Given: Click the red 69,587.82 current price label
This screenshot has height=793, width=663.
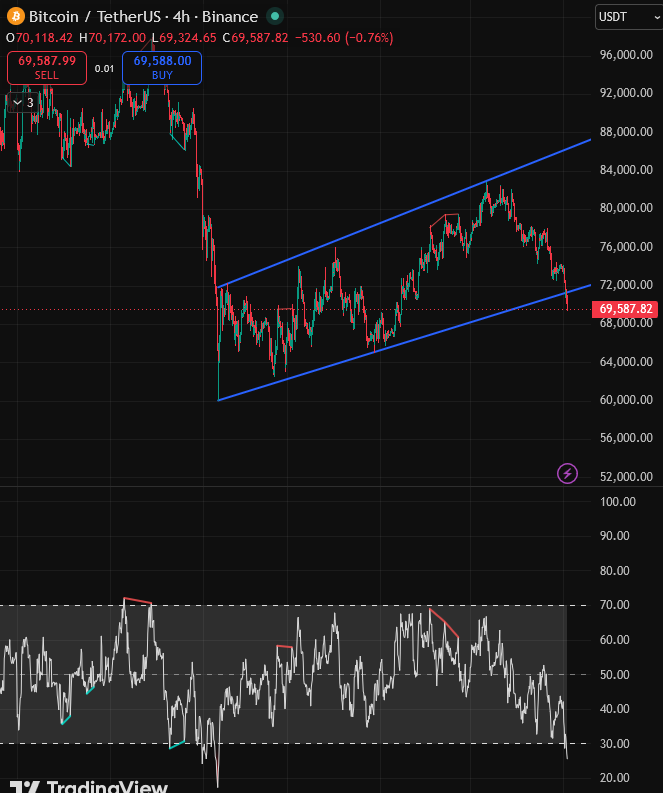Looking at the screenshot, I should 625,309.
